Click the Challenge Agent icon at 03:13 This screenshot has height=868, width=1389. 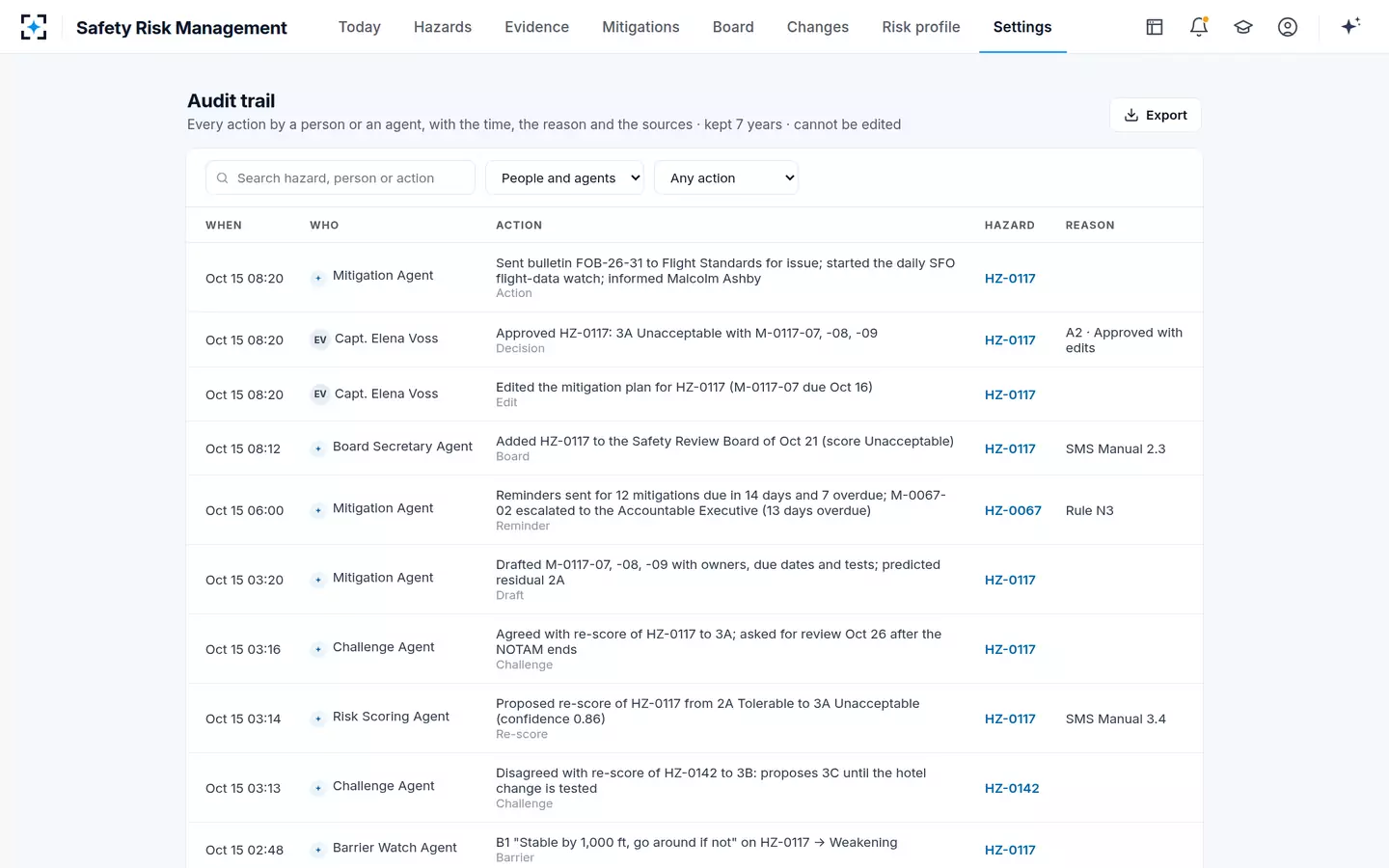click(318, 788)
